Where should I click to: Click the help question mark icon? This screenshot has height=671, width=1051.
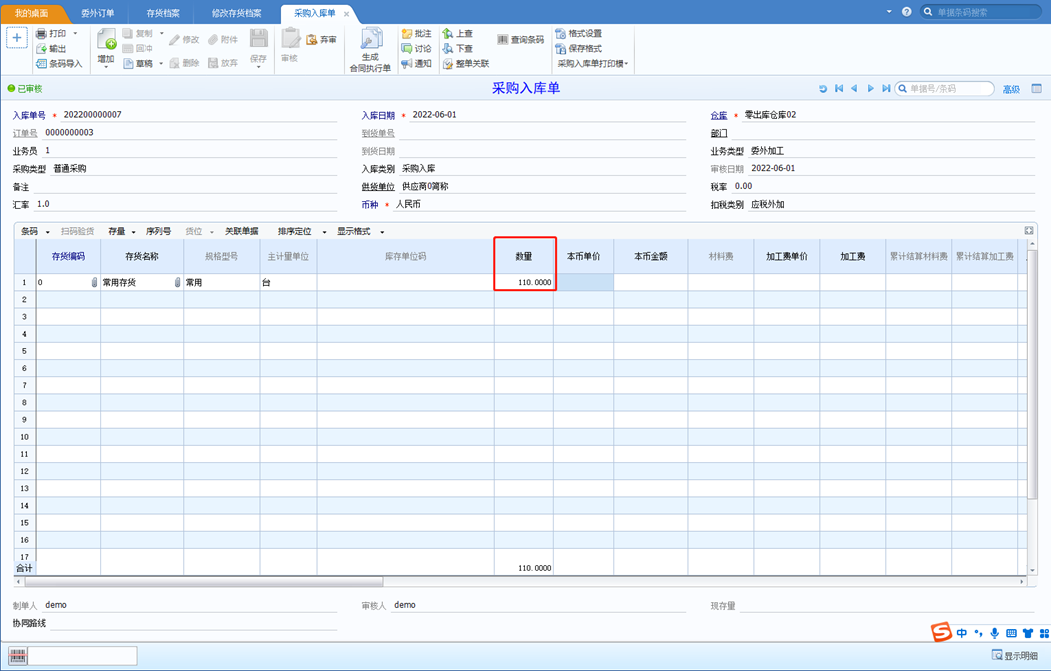tap(907, 12)
